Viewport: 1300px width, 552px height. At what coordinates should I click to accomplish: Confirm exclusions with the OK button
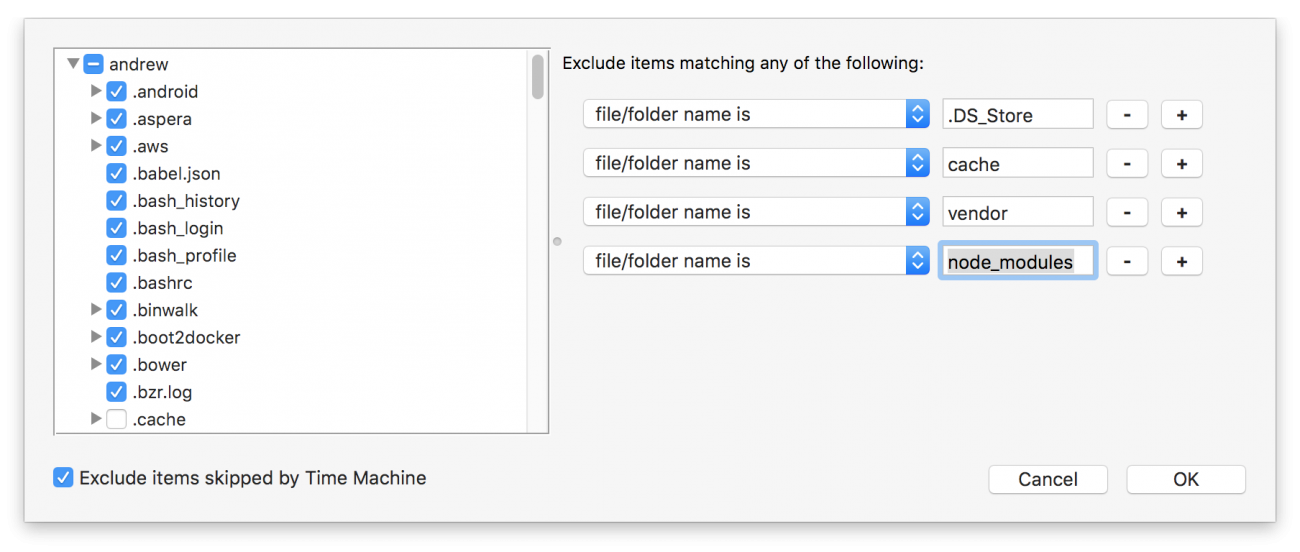1186,479
